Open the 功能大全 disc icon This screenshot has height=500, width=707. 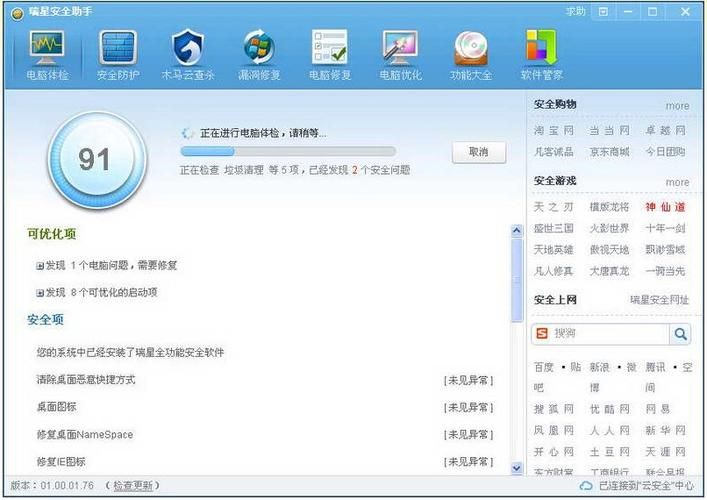471,49
